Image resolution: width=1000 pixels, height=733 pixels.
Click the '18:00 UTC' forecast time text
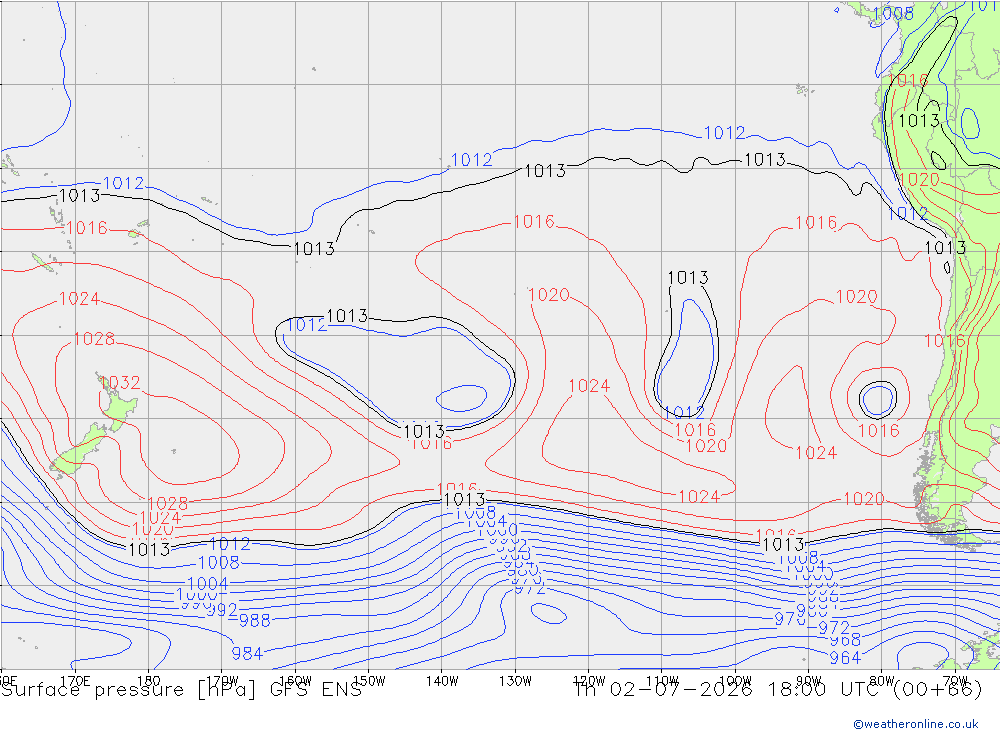[827, 690]
